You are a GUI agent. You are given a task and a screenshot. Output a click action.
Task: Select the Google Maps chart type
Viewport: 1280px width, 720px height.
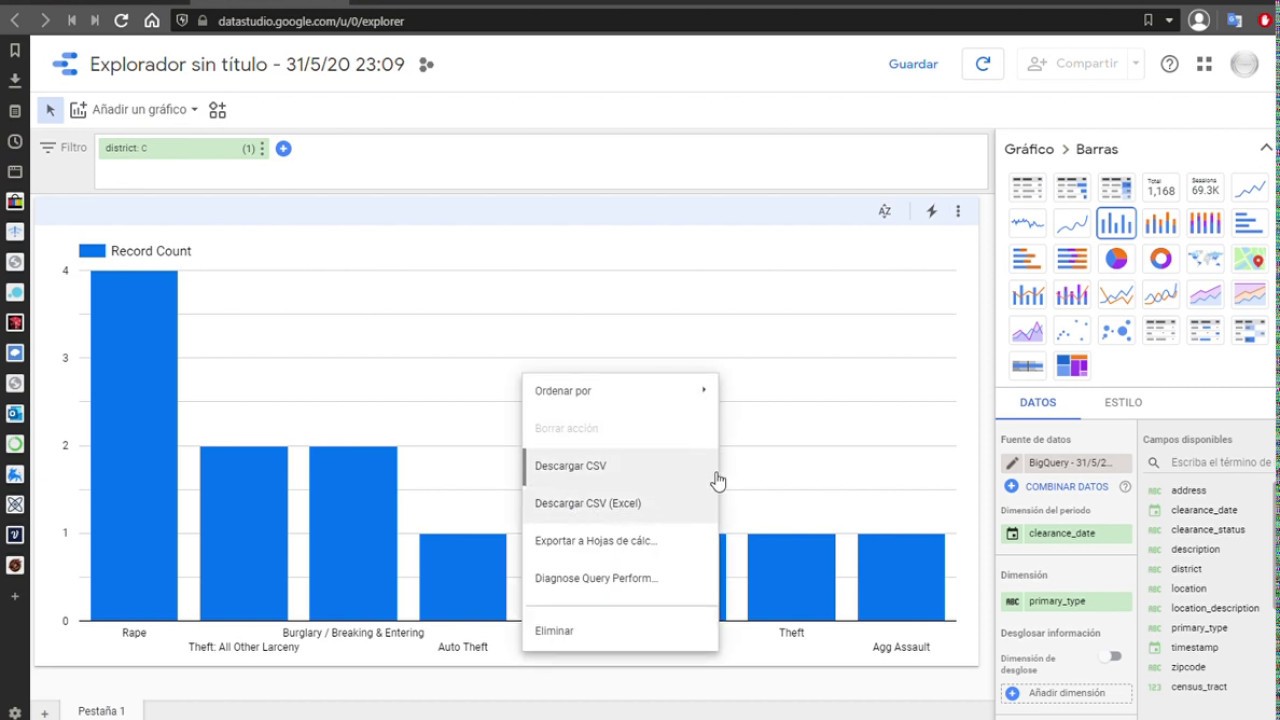tap(1250, 259)
